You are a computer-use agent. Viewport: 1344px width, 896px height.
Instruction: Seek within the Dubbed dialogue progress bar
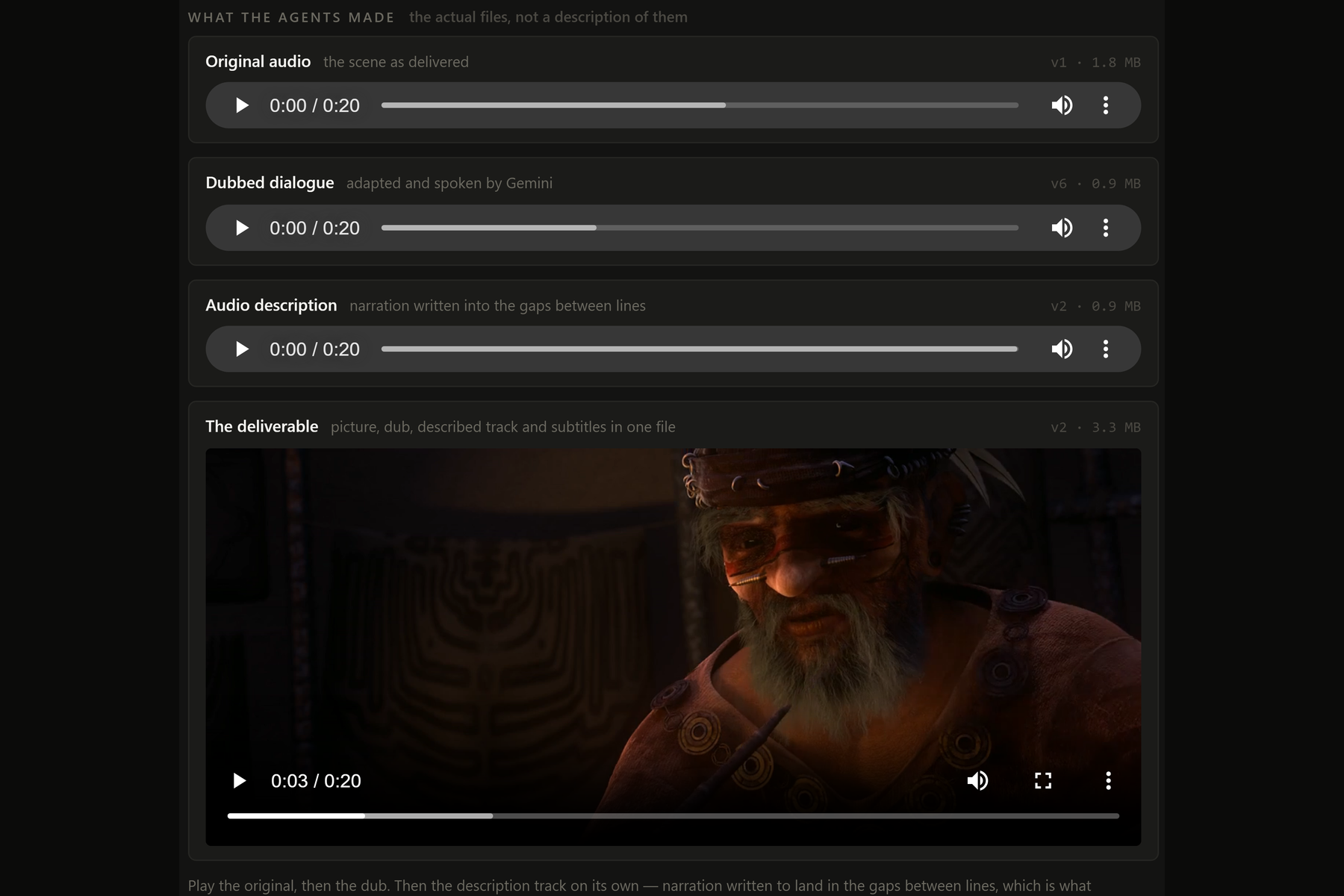coord(700,228)
